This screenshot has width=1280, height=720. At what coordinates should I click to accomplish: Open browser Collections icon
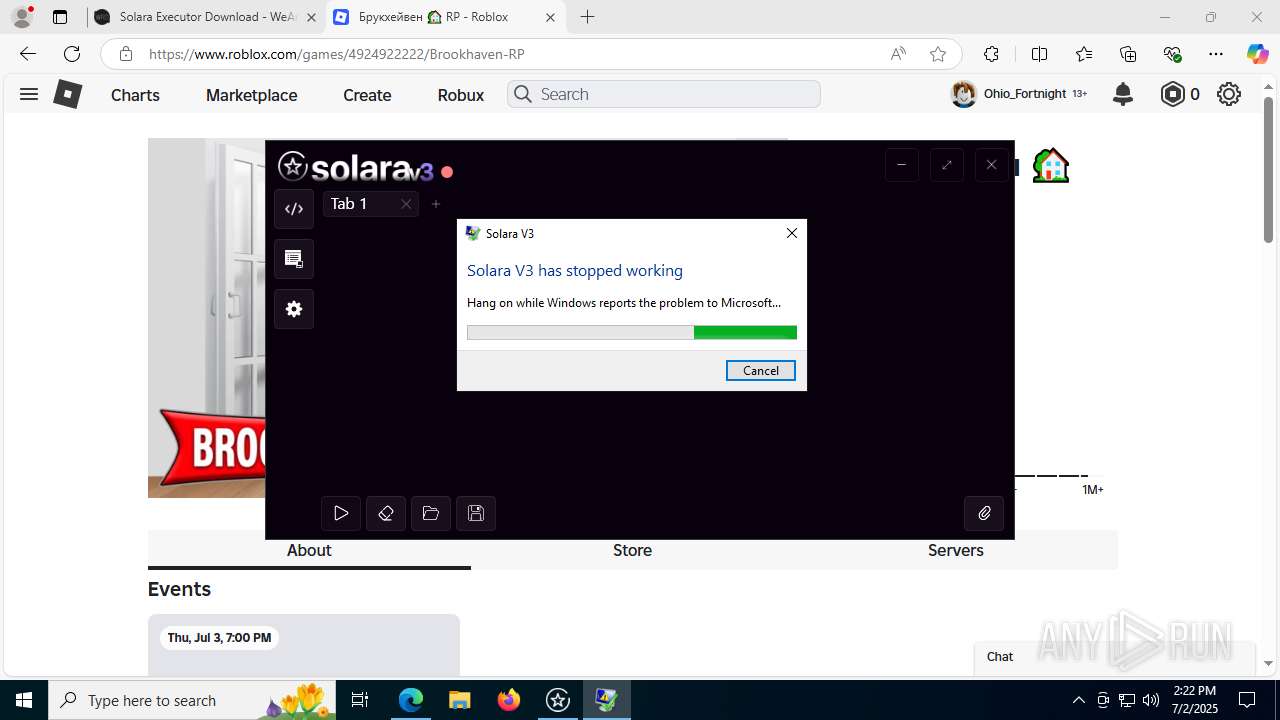(x=1128, y=54)
